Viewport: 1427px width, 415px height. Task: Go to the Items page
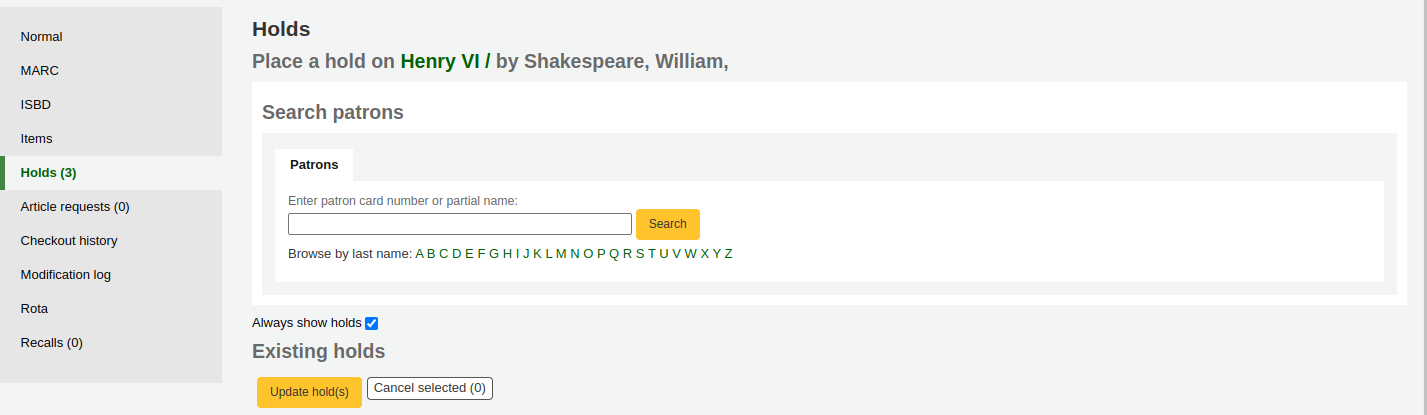(37, 139)
